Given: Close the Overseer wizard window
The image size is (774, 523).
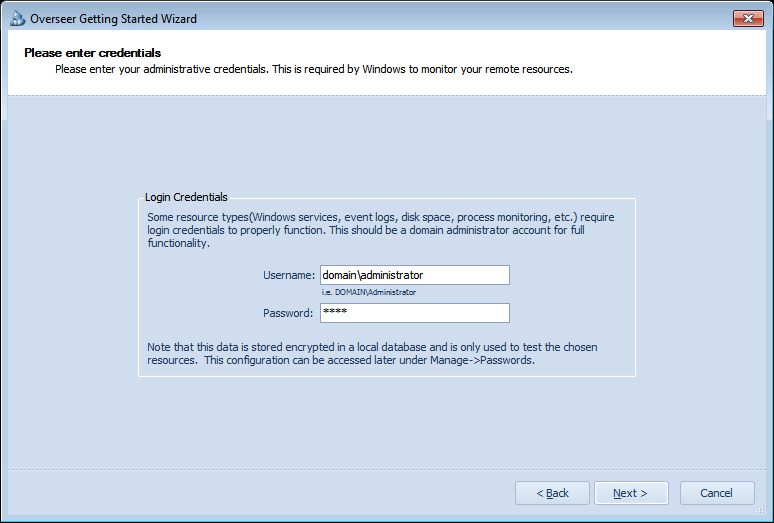Looking at the screenshot, I should click(x=748, y=18).
